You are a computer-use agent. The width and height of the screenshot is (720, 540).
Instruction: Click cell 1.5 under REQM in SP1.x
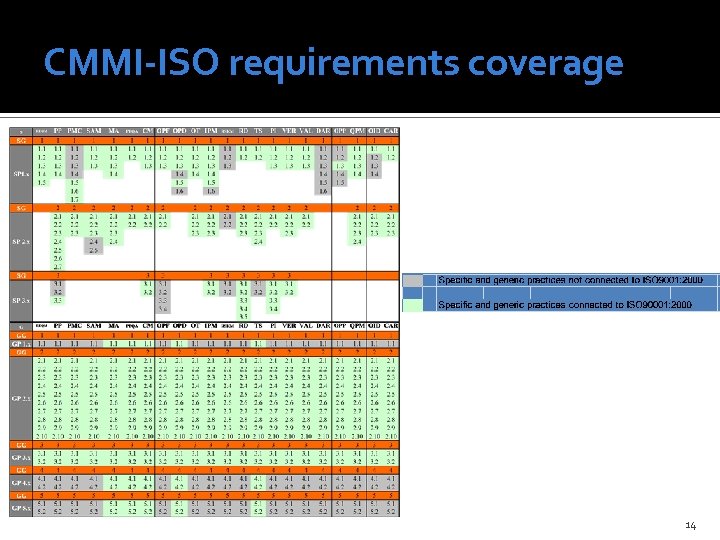tap(42, 183)
